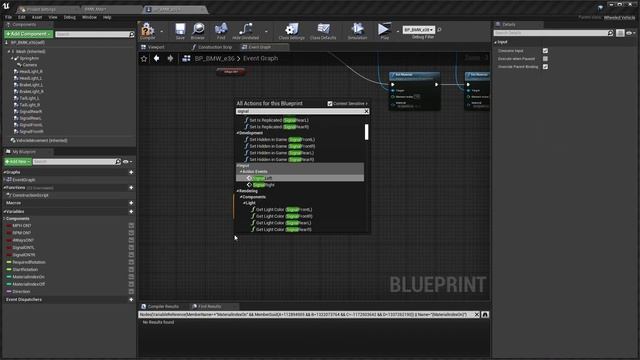Add new macro with plus icon
Image resolution: width=640 pixels, height=360 pixels.
coord(131,203)
